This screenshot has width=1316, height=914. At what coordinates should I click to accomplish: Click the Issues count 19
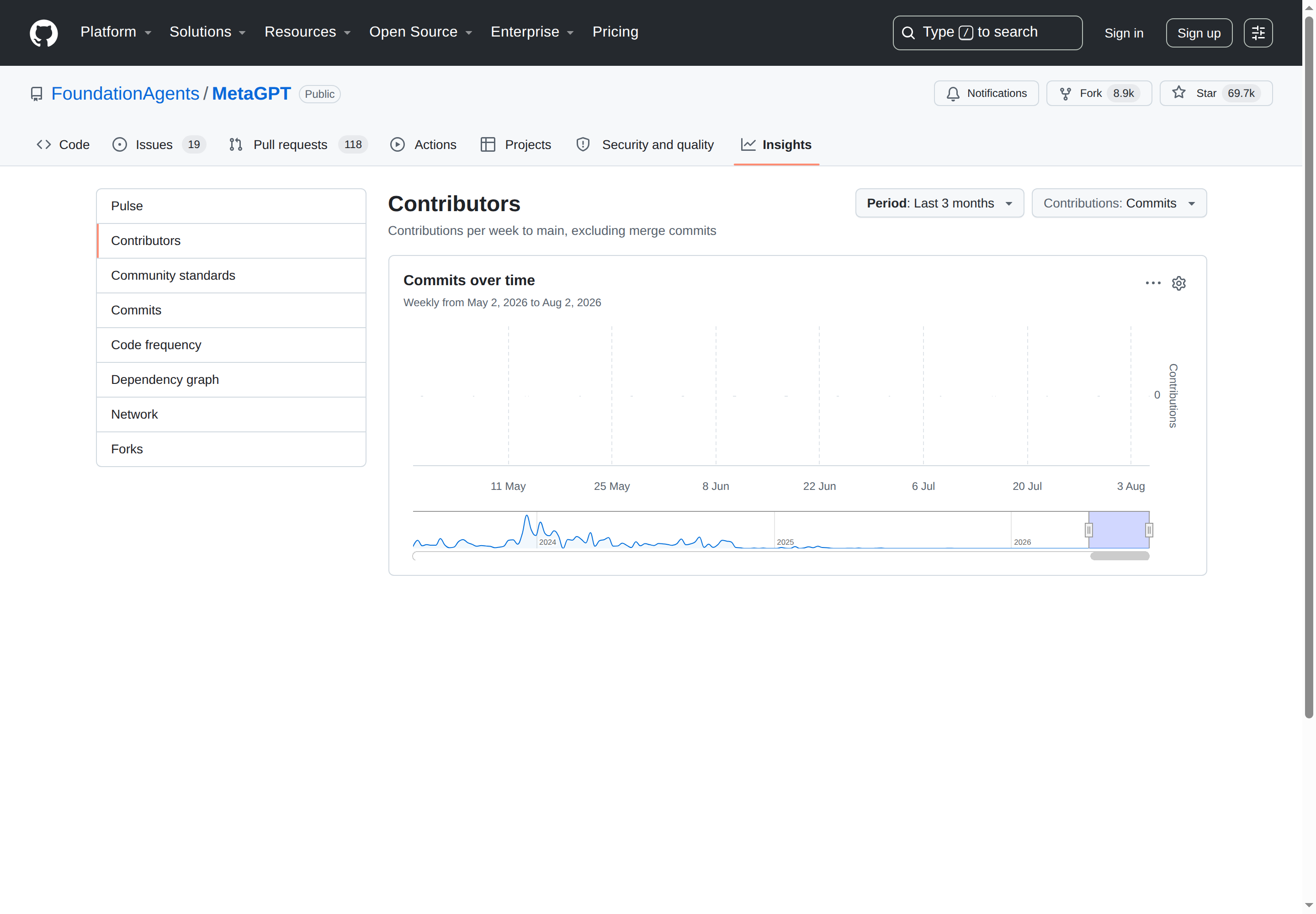(x=194, y=145)
